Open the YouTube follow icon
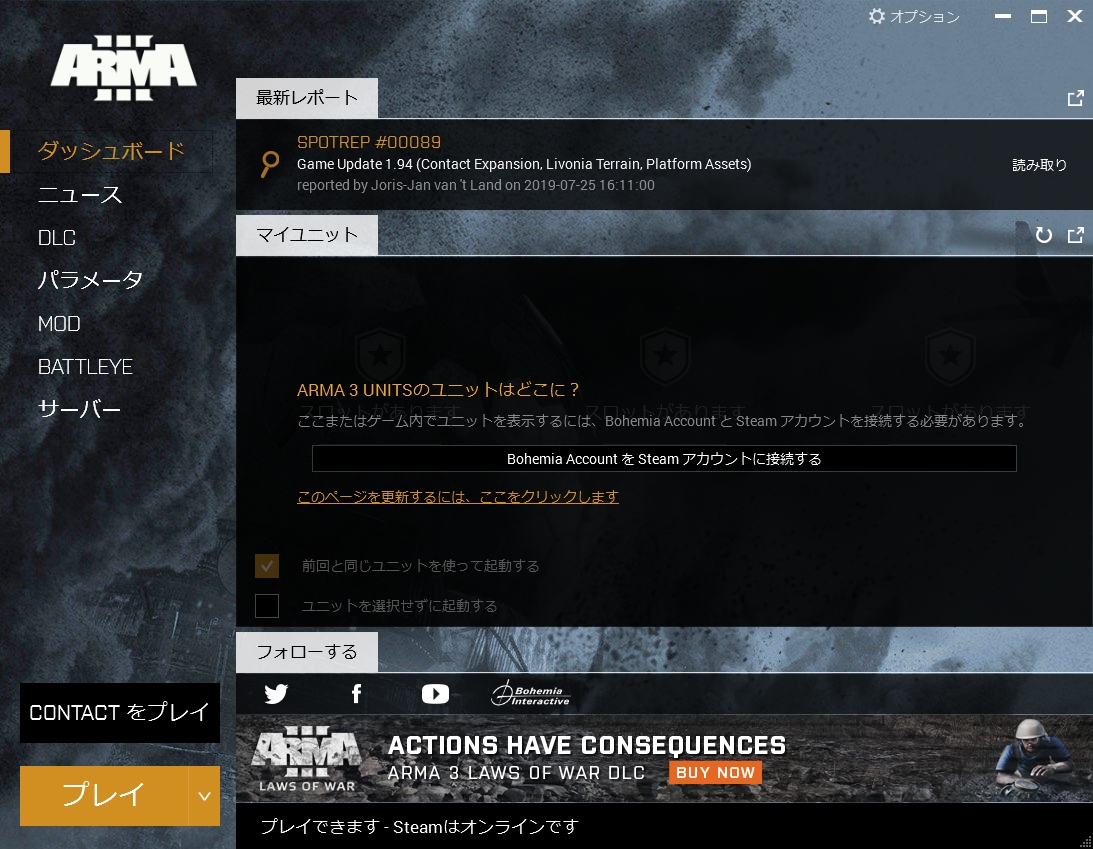Screen dimensions: 1093x849 click(435, 694)
